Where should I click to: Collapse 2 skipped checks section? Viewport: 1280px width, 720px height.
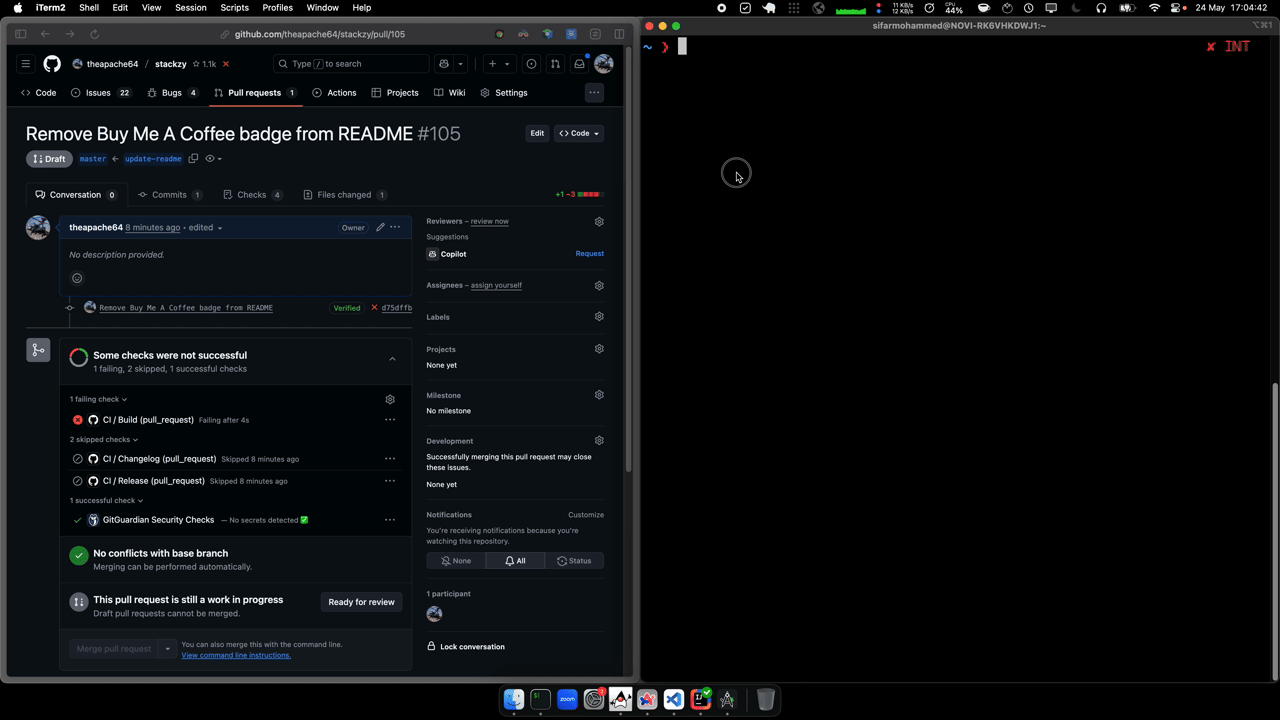104,439
